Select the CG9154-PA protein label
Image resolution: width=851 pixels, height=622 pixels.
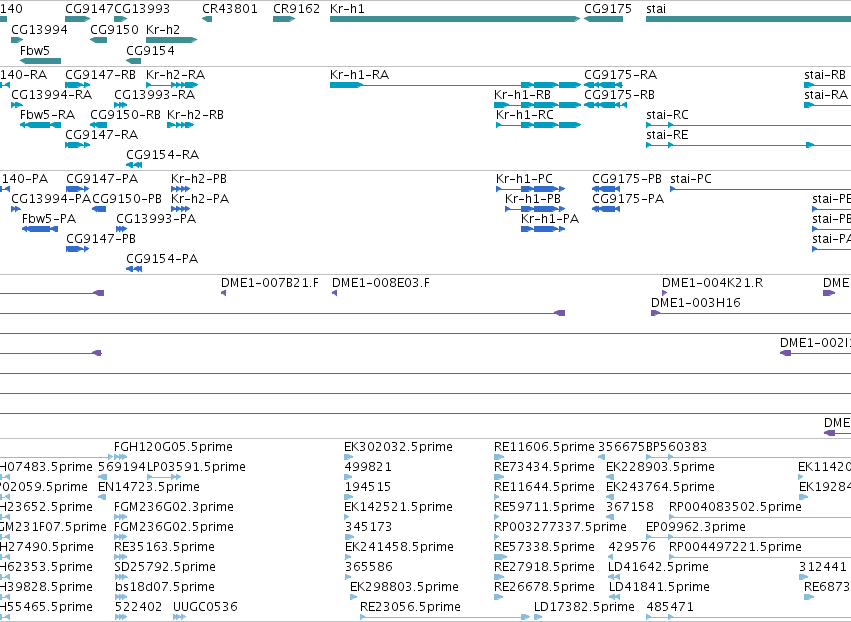(162, 259)
